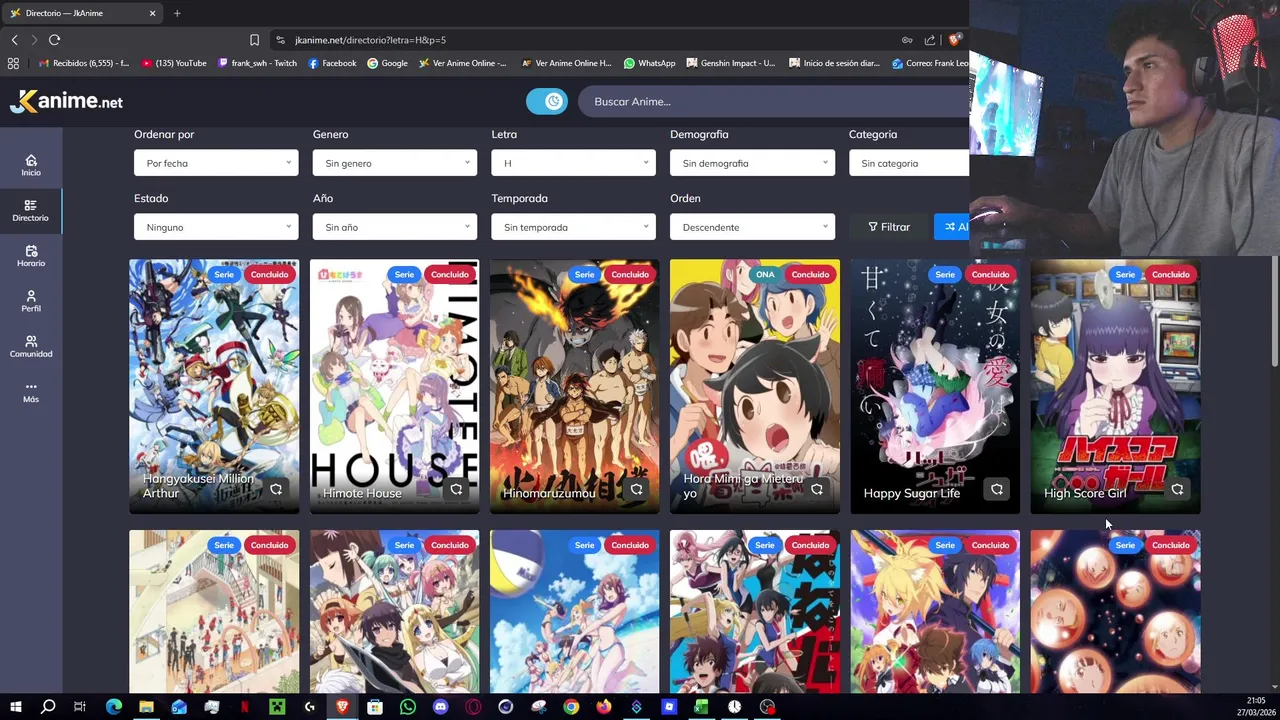Click the share icon in the address bar

tap(930, 40)
